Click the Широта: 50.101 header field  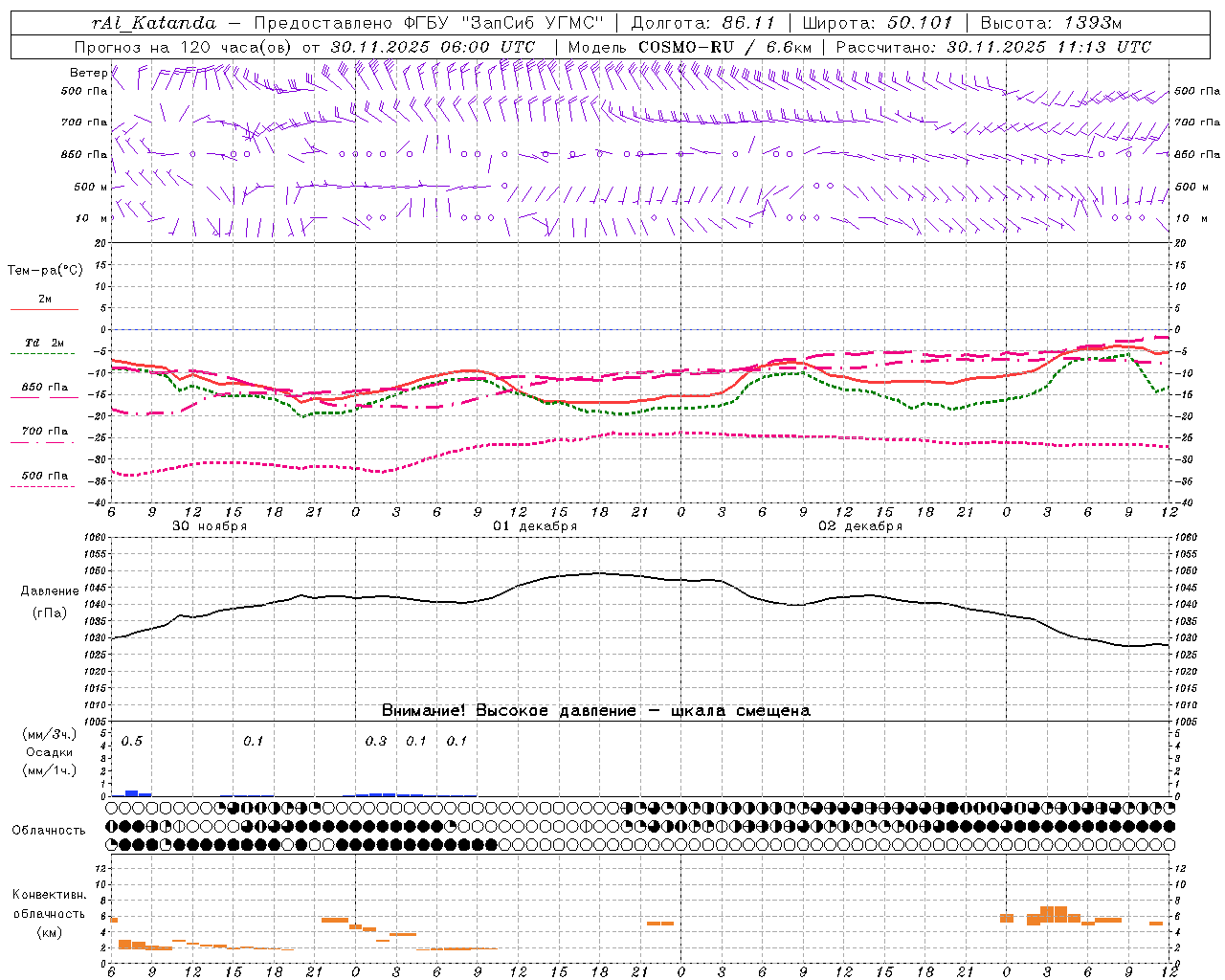[878, 23]
